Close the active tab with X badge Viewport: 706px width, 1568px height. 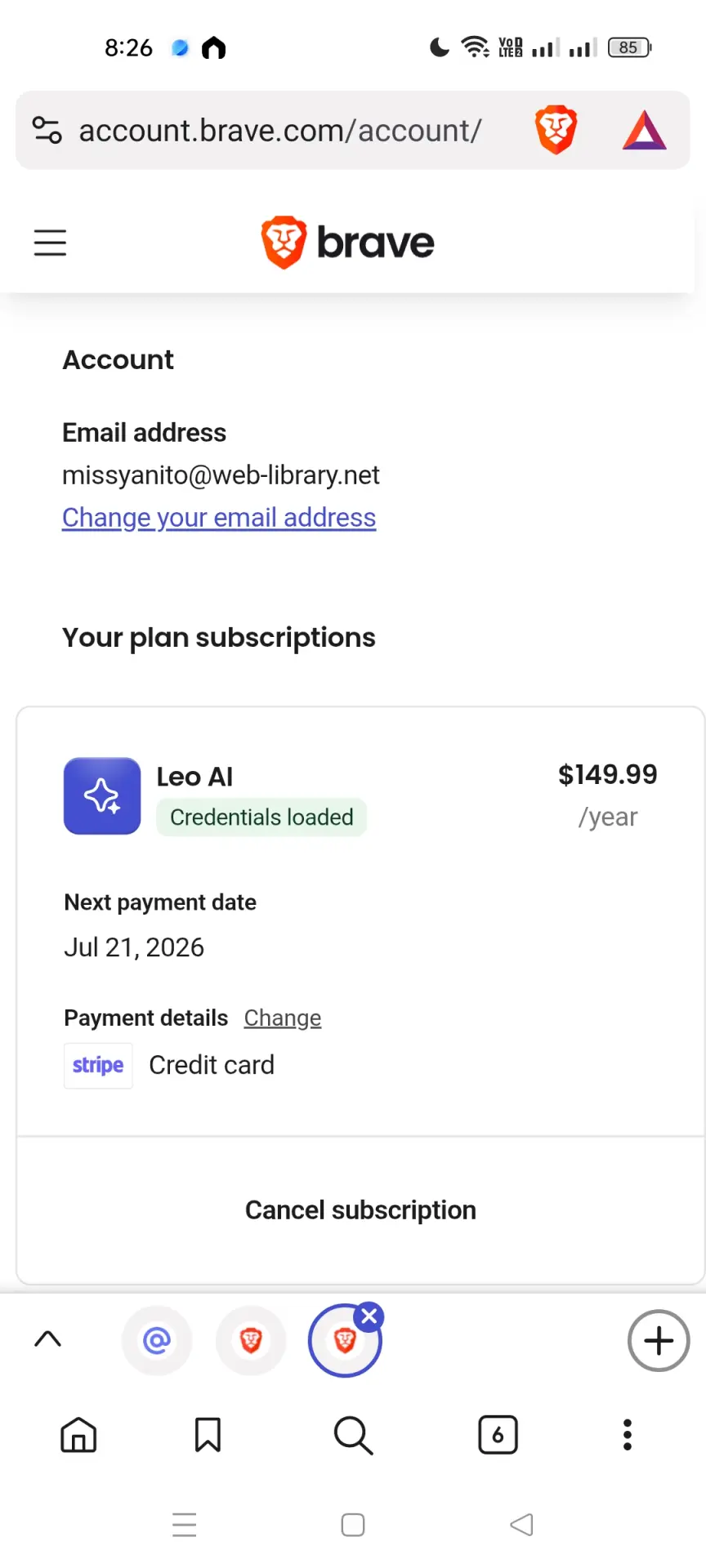point(369,1316)
